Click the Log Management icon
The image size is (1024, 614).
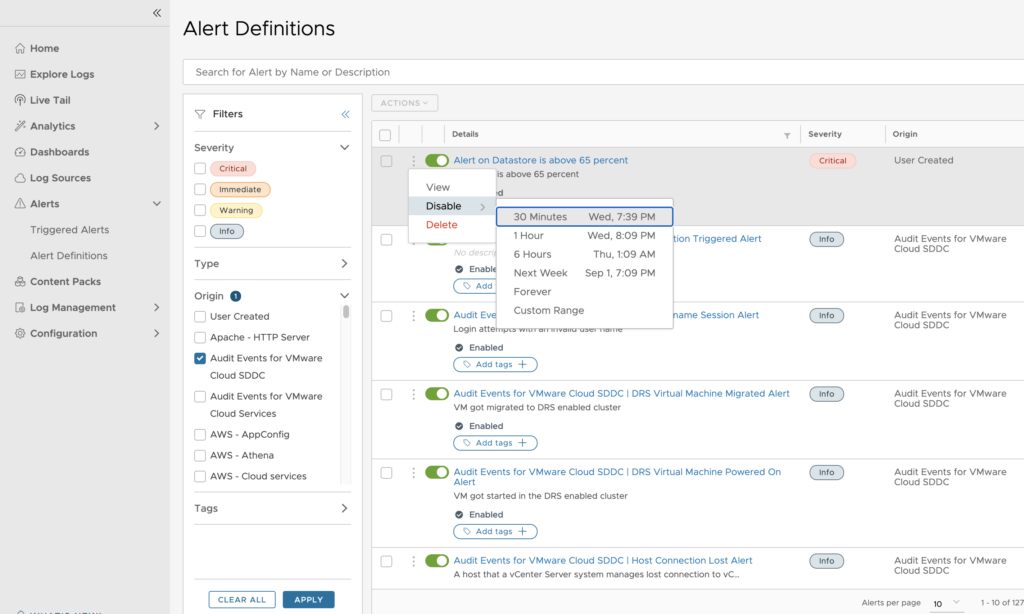(20, 308)
